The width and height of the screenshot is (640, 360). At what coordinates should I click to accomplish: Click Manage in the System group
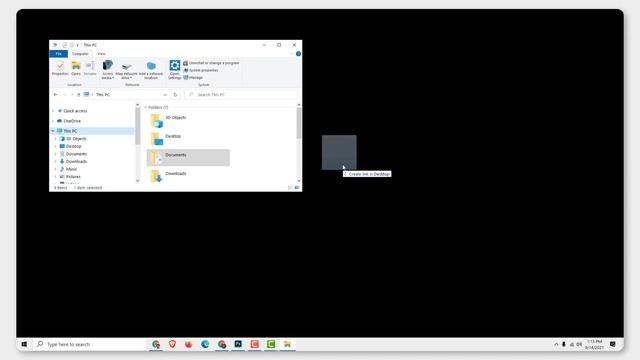click(193, 77)
